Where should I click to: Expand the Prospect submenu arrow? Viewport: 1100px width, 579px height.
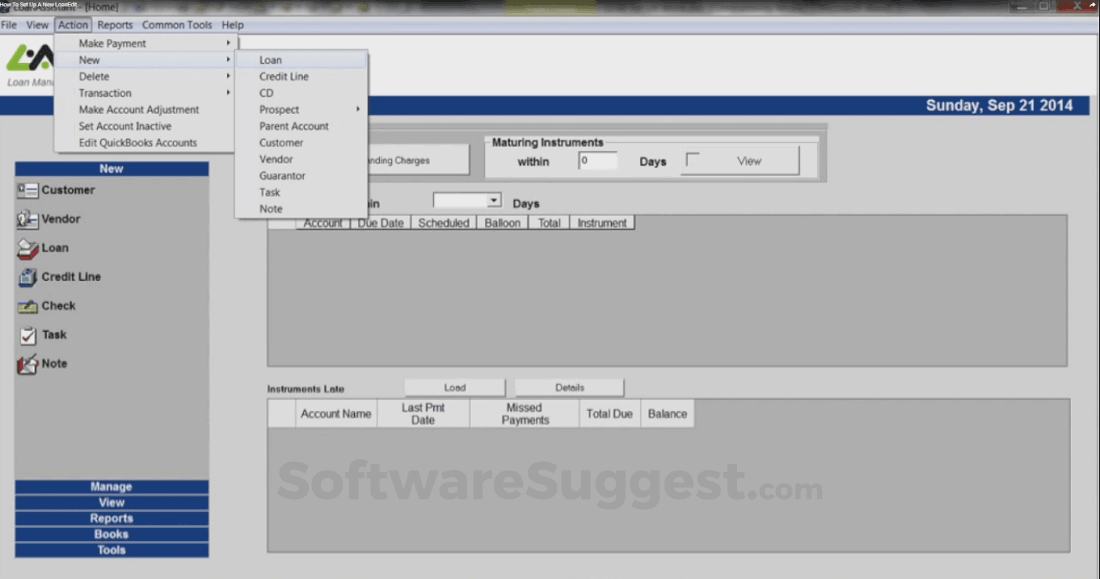(358, 109)
